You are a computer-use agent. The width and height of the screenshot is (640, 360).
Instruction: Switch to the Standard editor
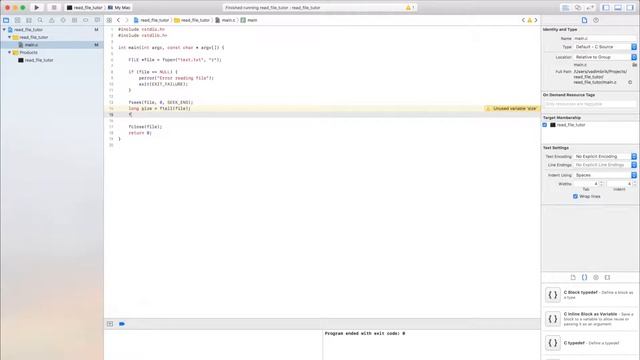click(x=566, y=8)
